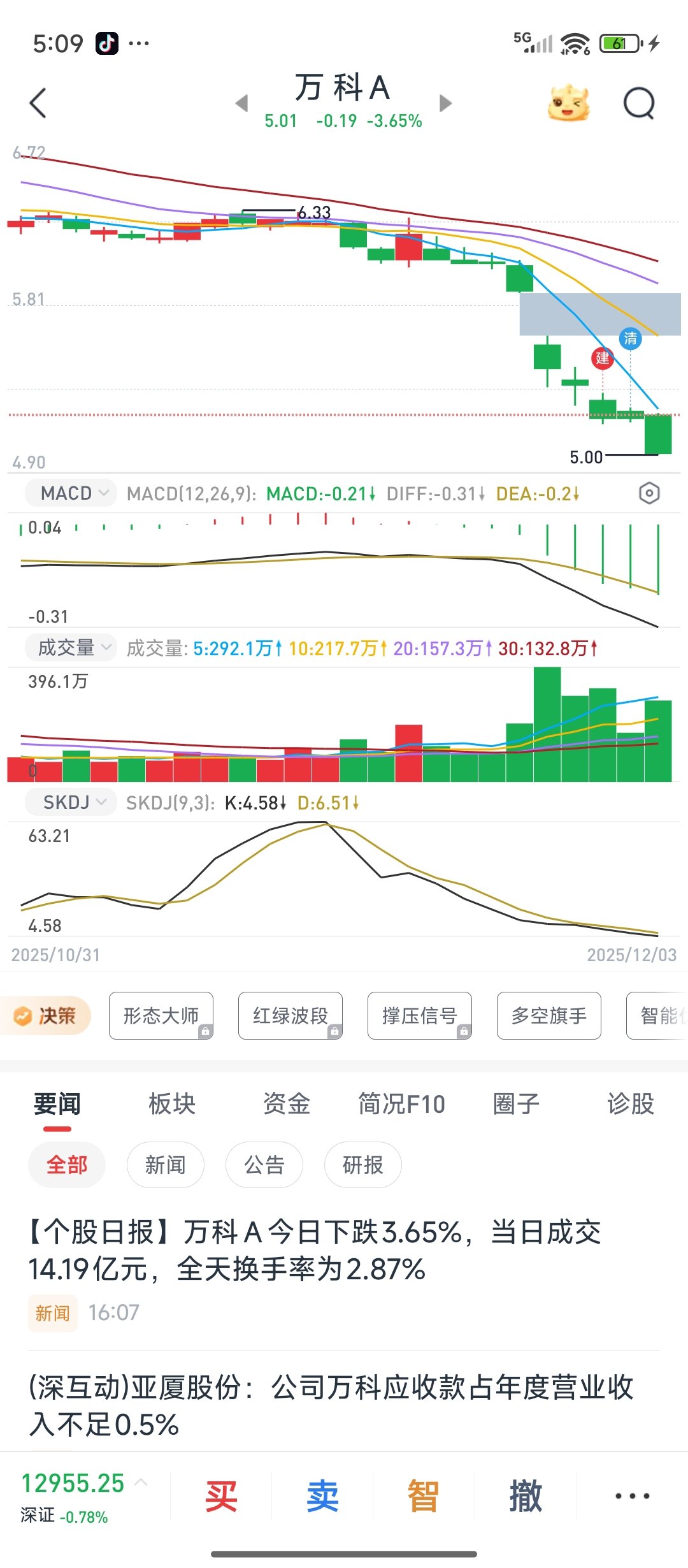Open the three-dot more menu at bottom
Screen dimensions: 688x1568
(x=632, y=1495)
